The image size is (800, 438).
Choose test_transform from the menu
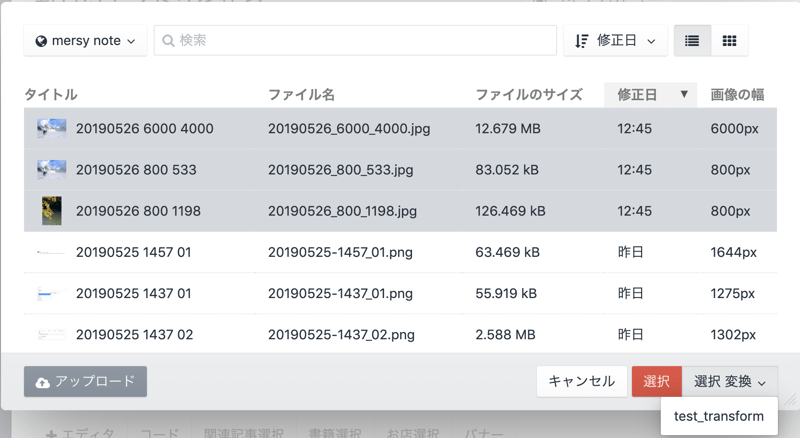point(719,416)
